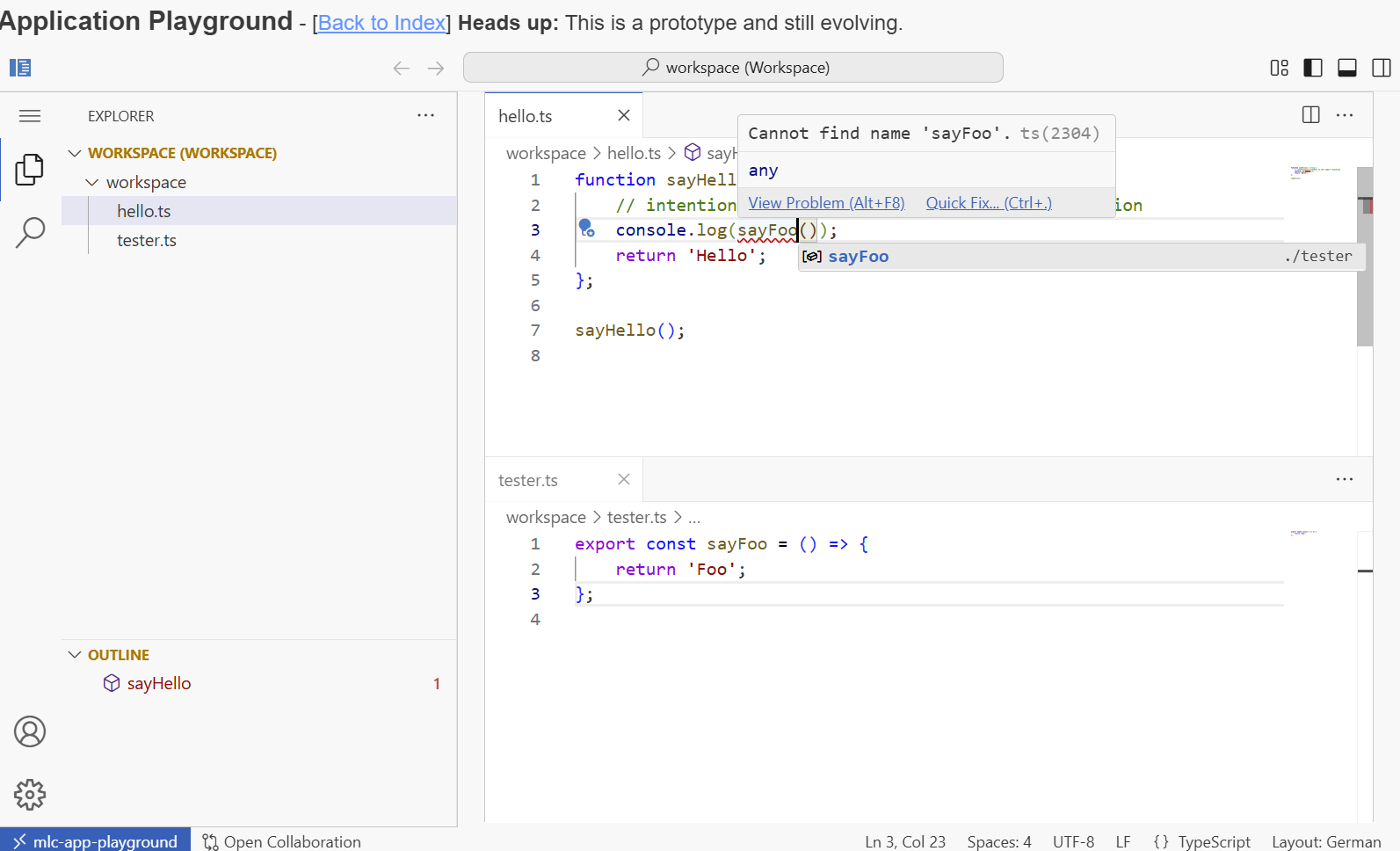
Task: Toggle primary side bar visibility
Action: 1313,68
